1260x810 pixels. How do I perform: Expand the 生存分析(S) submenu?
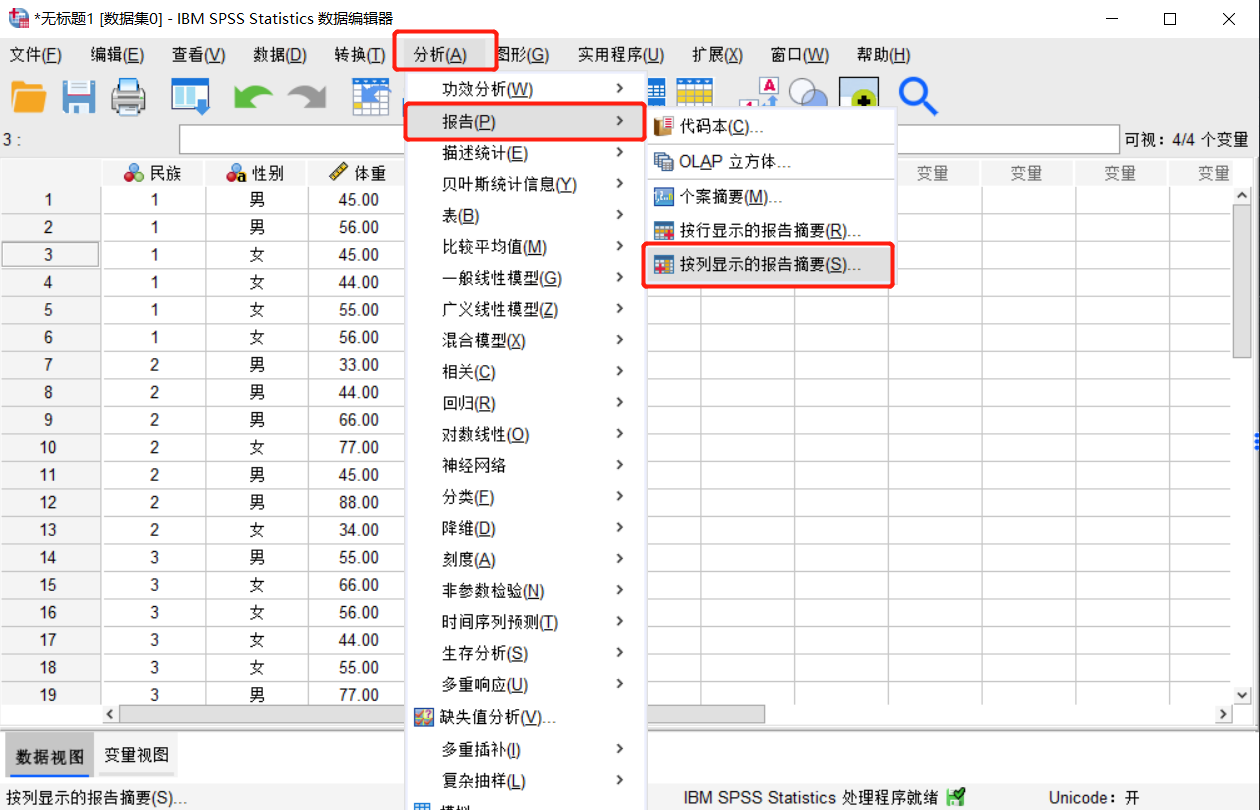tap(526, 654)
